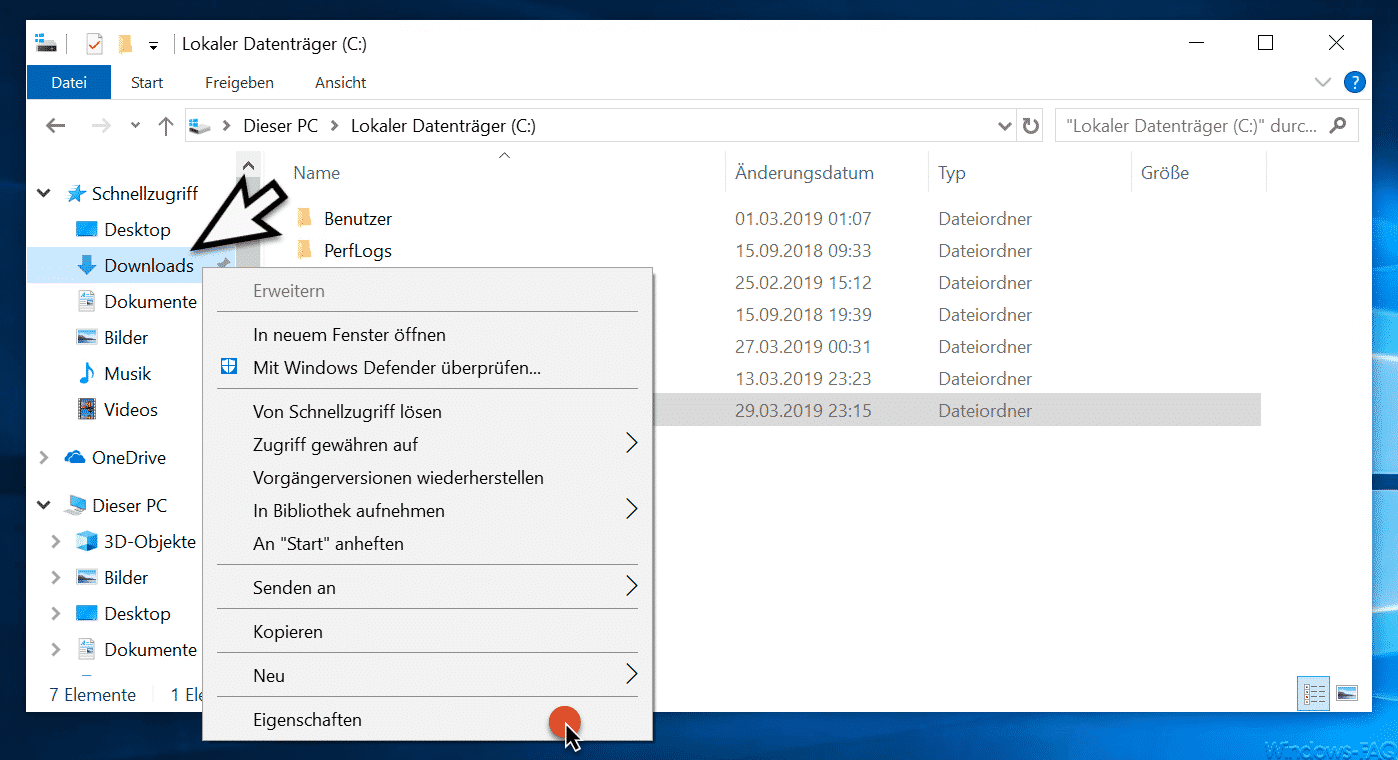Open Desktop under Schnellzugriff
This screenshot has height=760, width=1398.
137,229
